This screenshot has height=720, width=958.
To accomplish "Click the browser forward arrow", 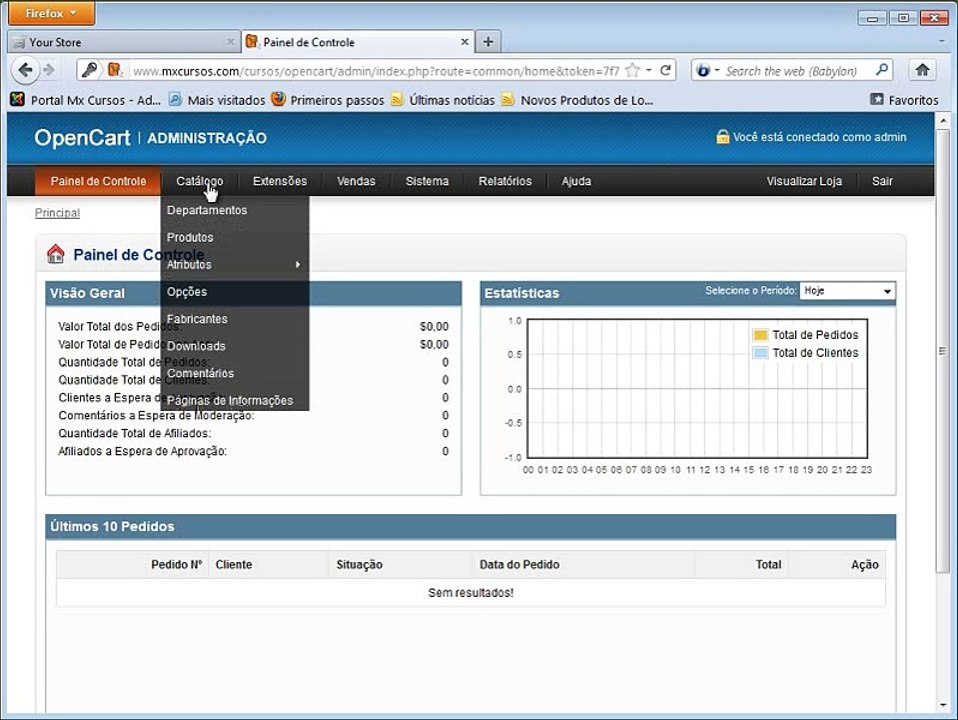I will tap(49, 70).
